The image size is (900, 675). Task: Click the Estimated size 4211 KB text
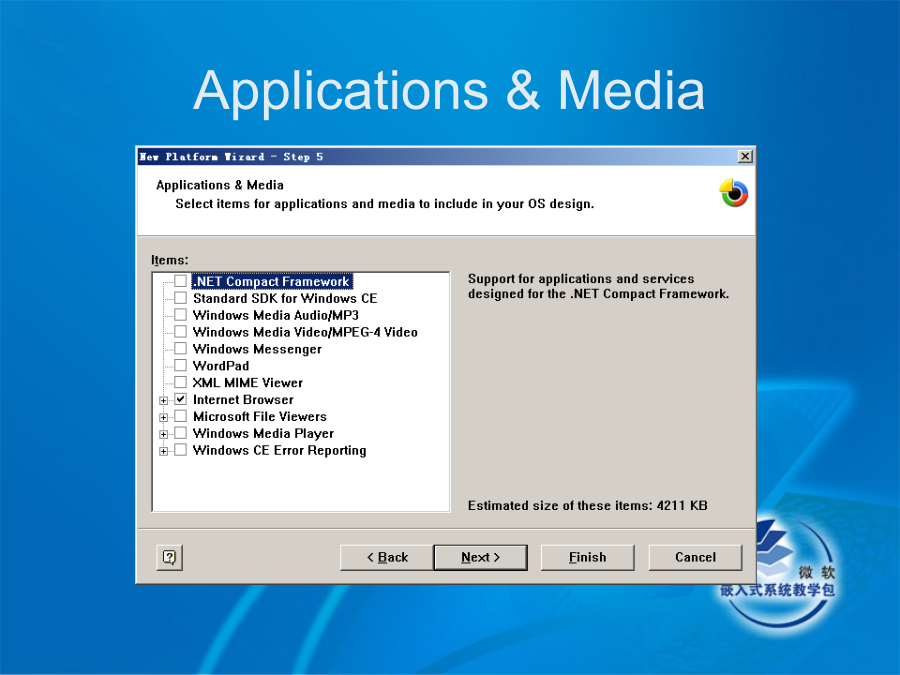[588, 506]
